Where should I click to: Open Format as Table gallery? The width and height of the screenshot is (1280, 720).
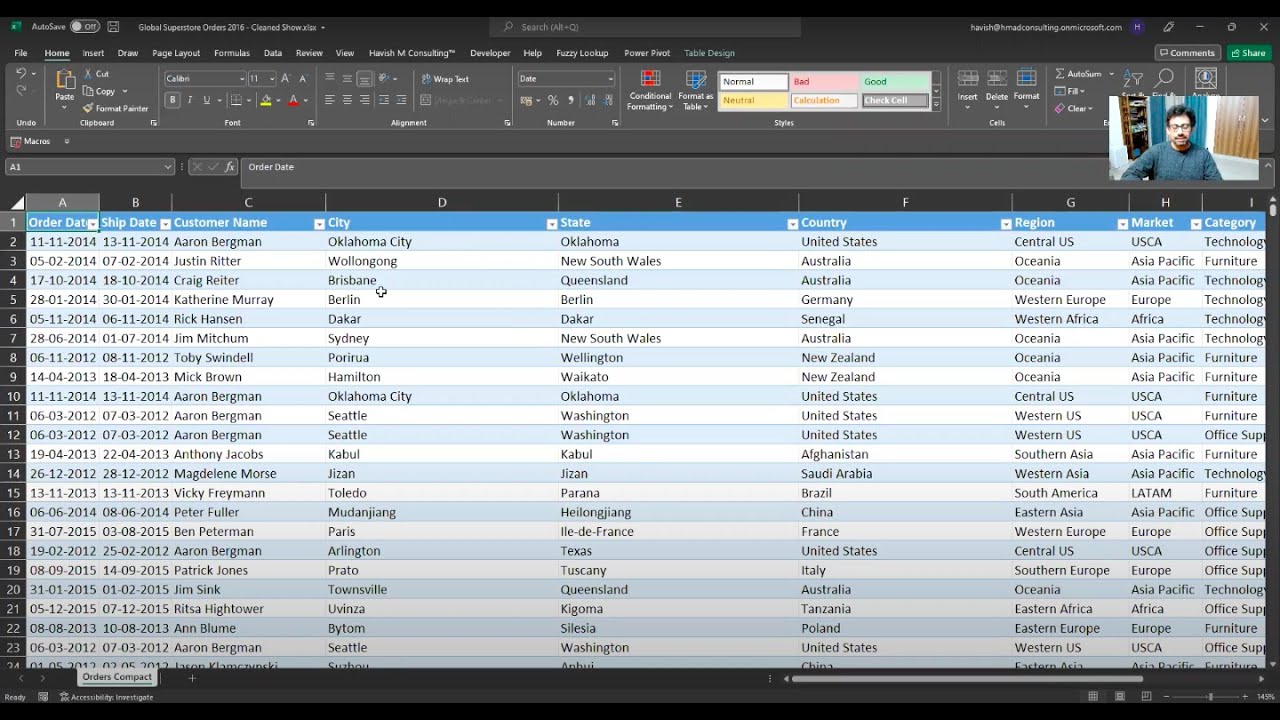tap(695, 91)
